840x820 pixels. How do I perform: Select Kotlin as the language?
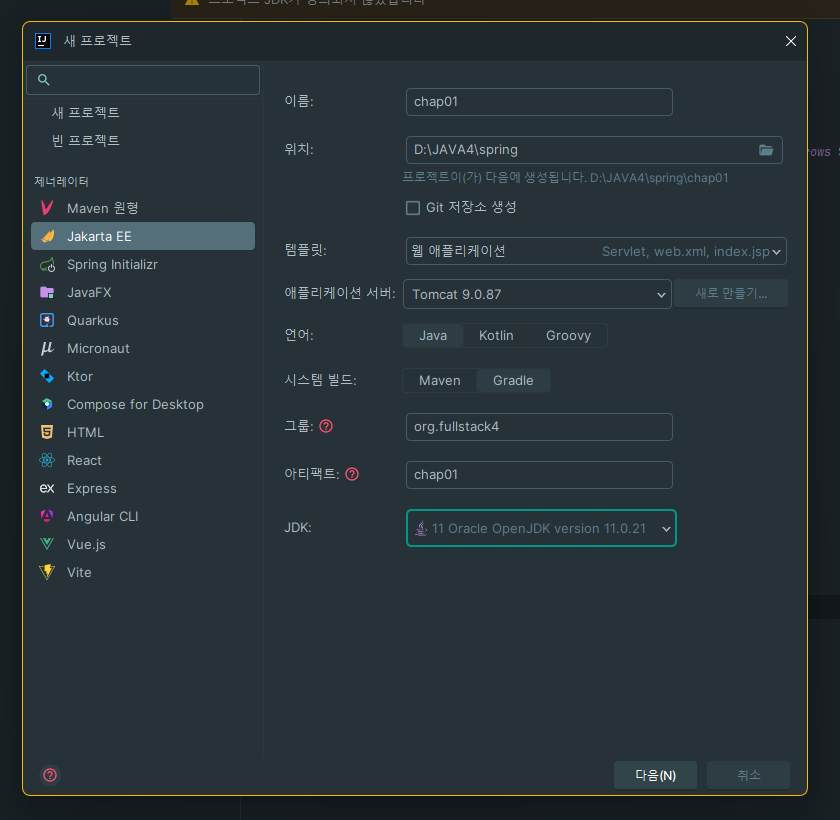click(x=496, y=336)
